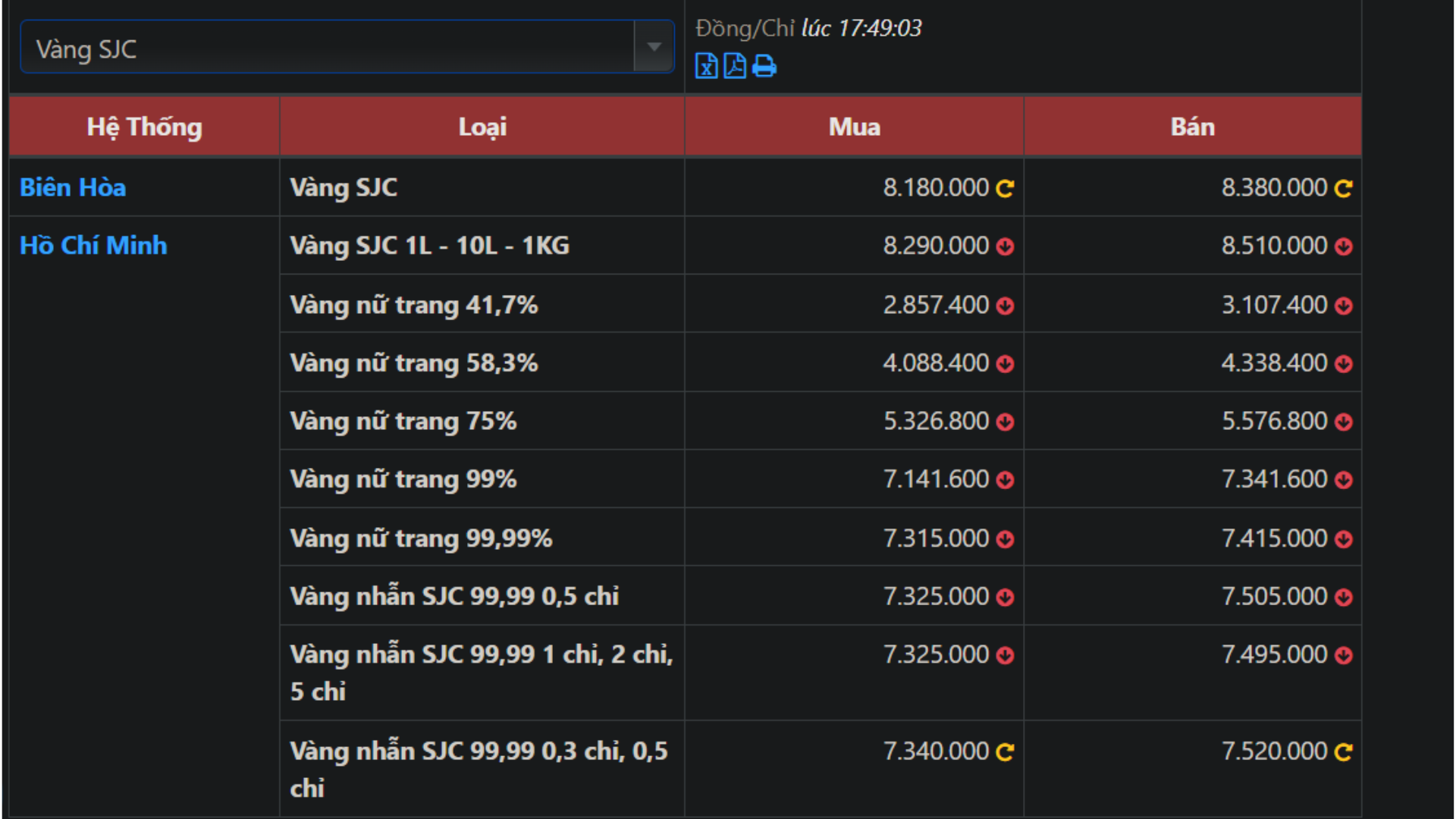Select the Vàng nữ trang 58,3% cell

(482, 362)
